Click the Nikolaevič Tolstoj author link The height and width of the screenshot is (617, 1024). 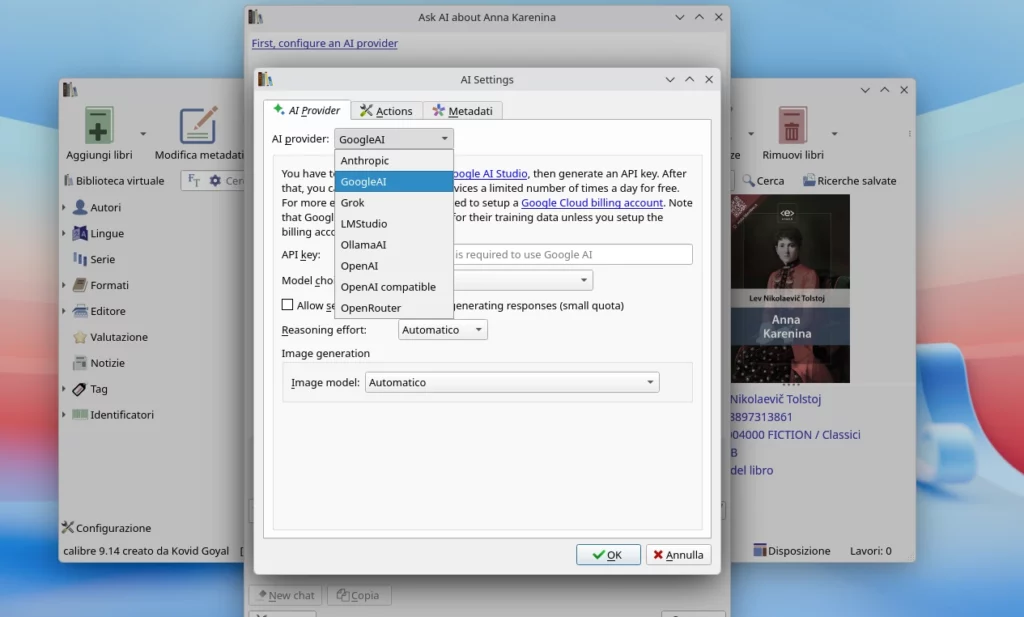[x=775, y=399]
